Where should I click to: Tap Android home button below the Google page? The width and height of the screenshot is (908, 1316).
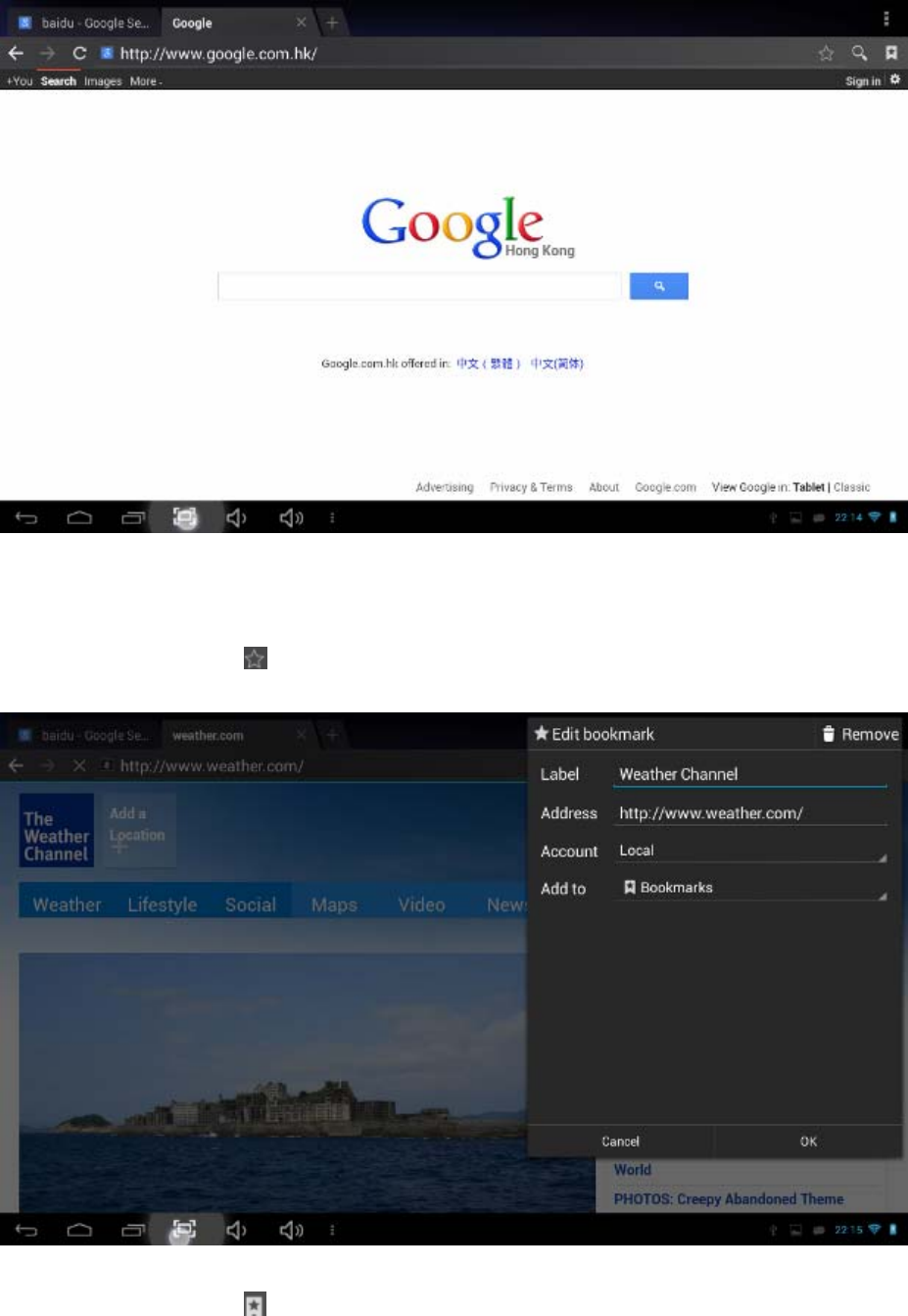[x=79, y=517]
